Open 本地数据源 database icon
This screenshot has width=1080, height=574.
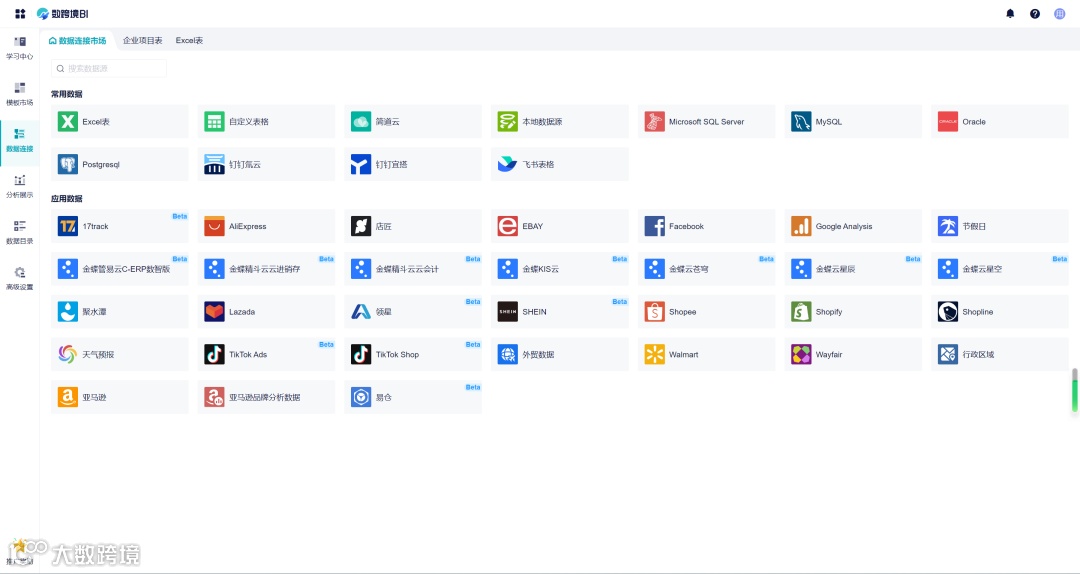[x=508, y=121]
